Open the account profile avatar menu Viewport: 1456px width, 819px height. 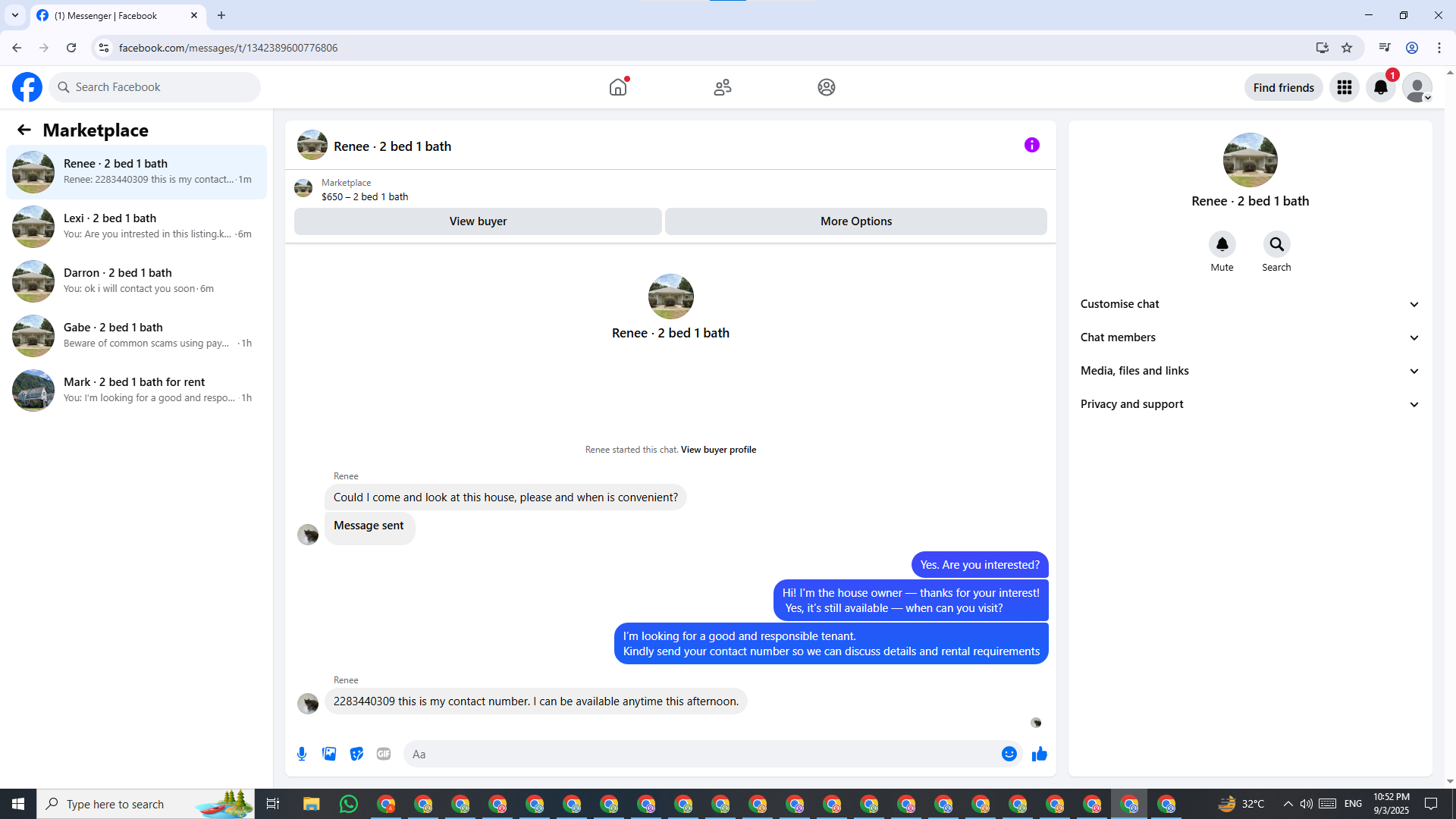[x=1417, y=87]
